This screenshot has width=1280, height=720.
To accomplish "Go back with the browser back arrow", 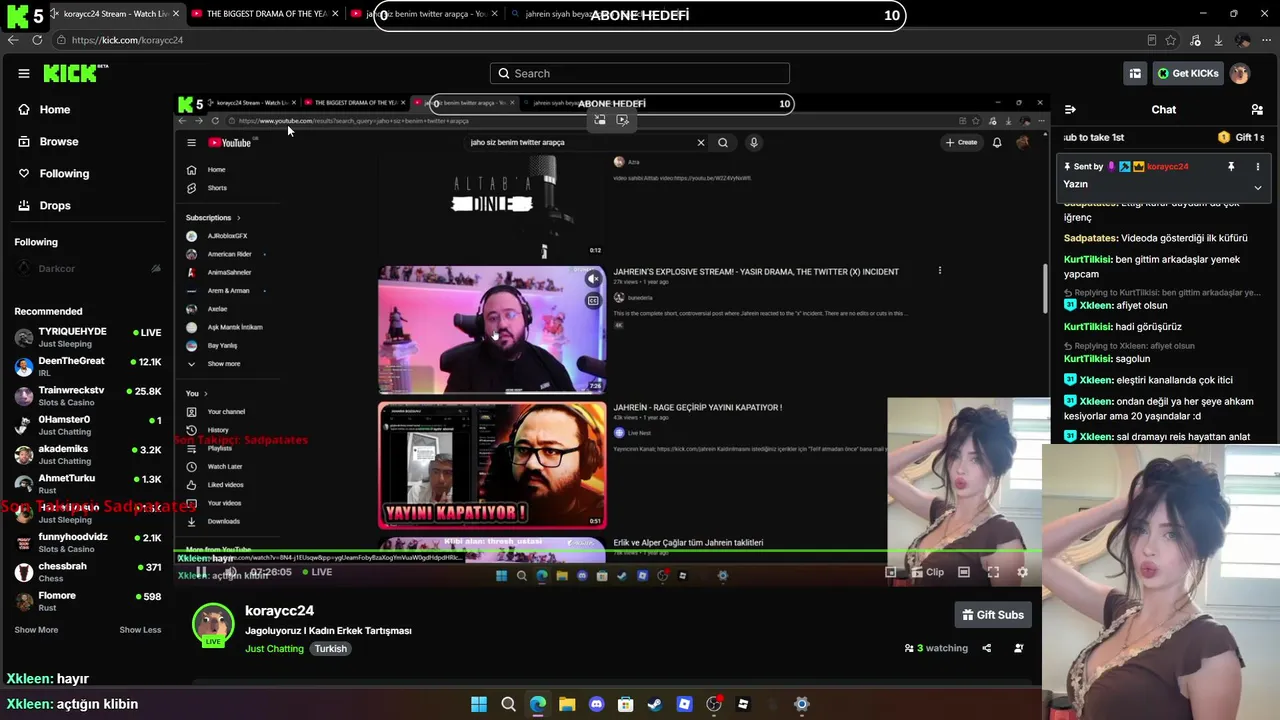I will pos(13,40).
